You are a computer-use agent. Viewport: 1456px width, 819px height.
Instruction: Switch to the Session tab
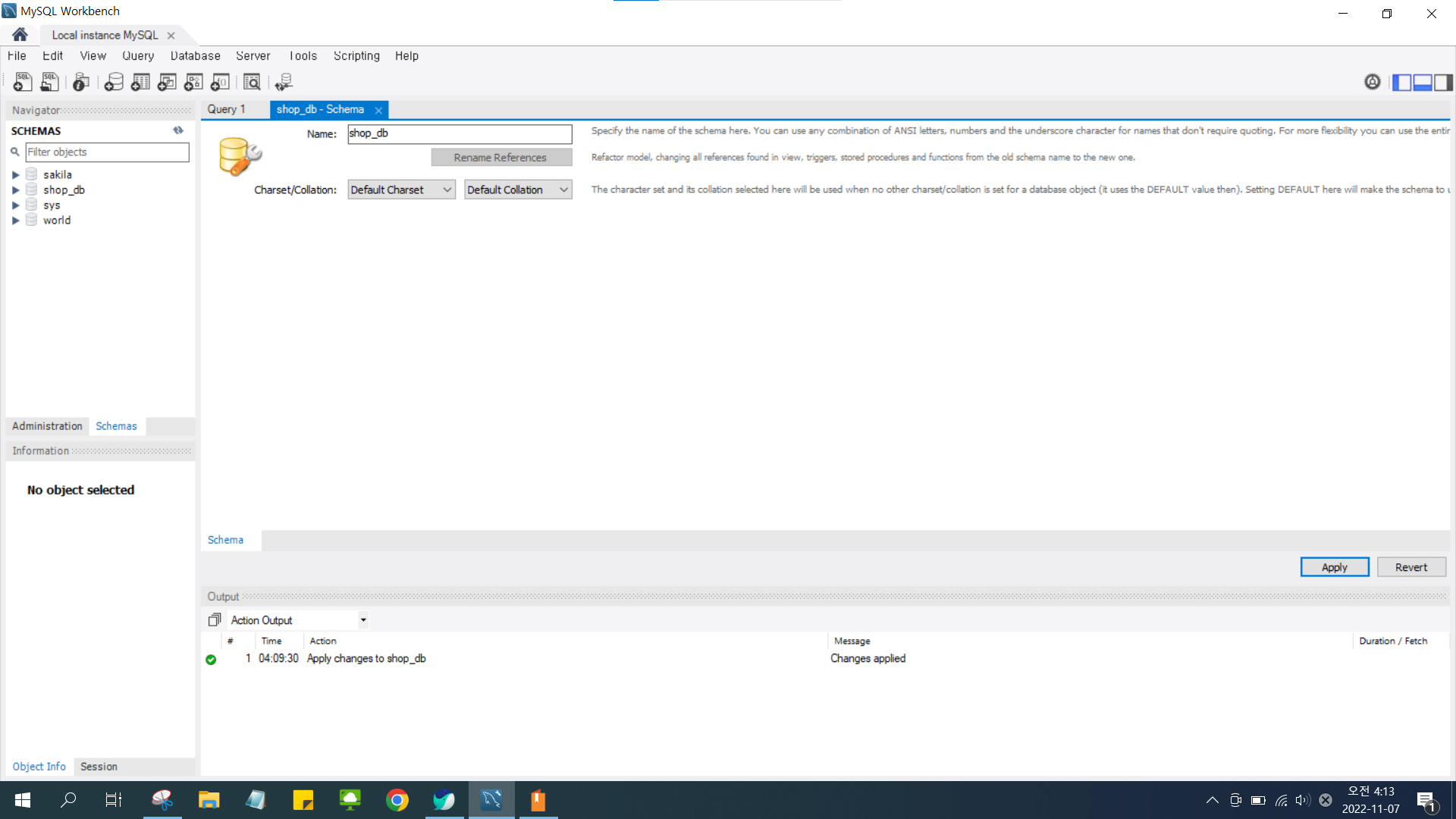click(99, 766)
